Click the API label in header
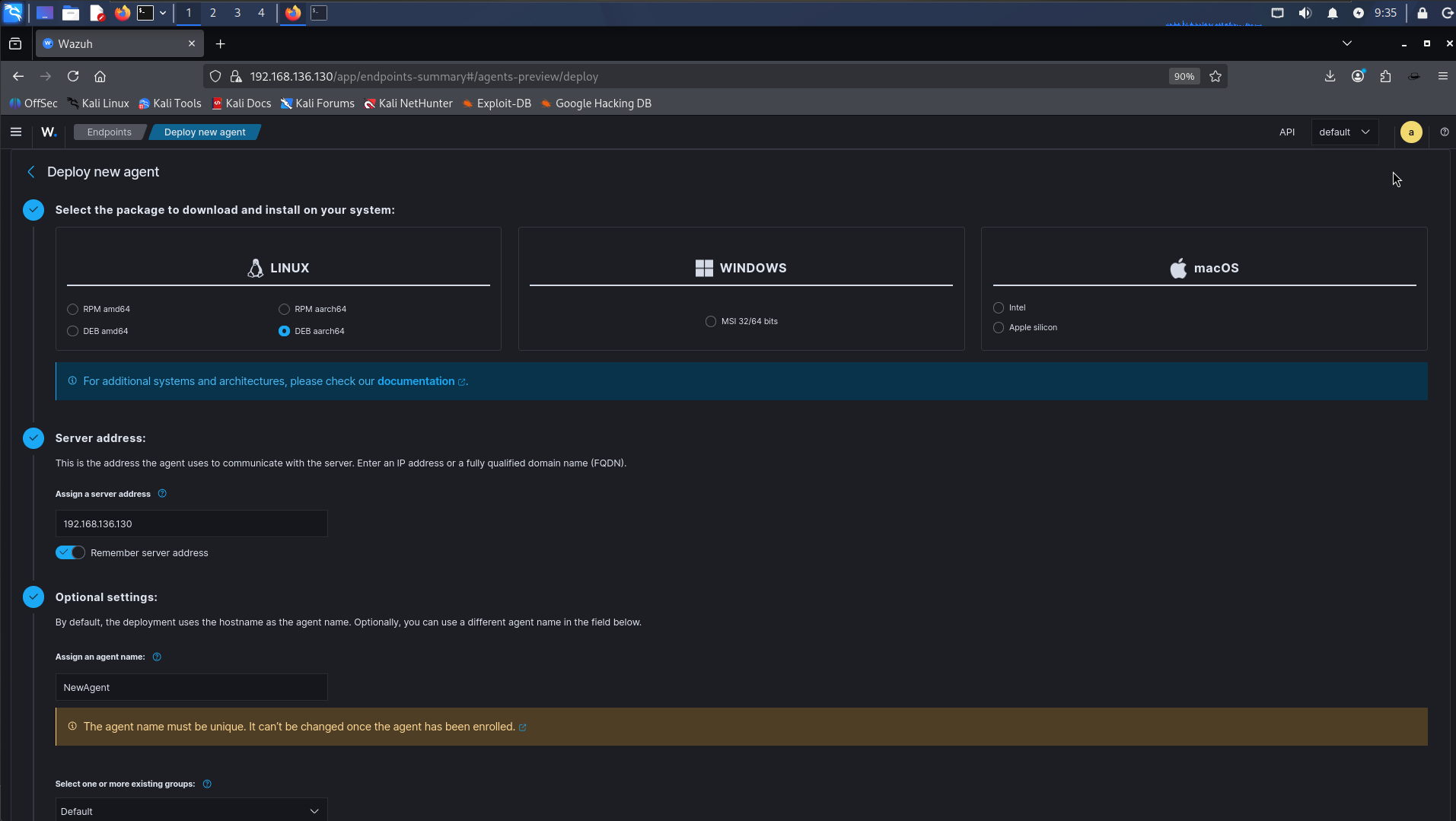1456x821 pixels. [x=1286, y=132]
